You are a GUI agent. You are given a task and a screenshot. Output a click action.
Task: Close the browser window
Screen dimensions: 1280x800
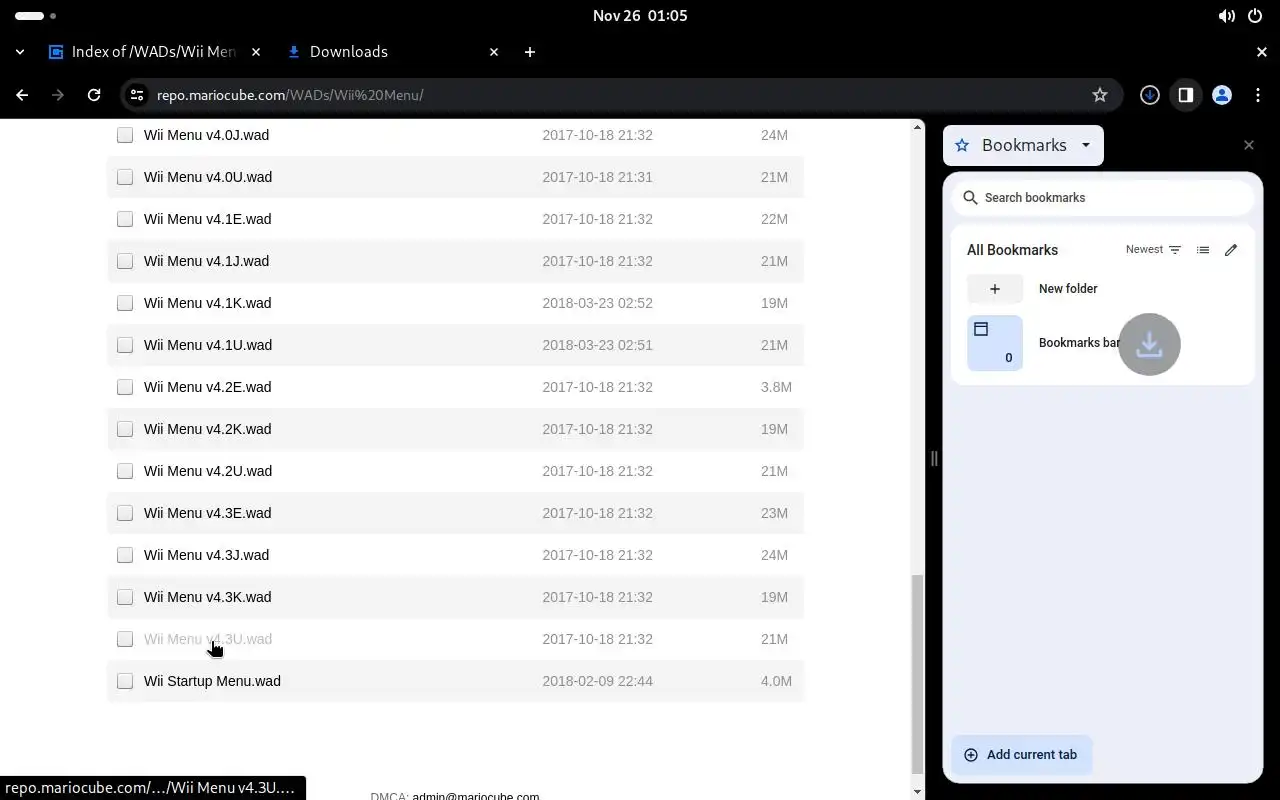pos(1262,52)
